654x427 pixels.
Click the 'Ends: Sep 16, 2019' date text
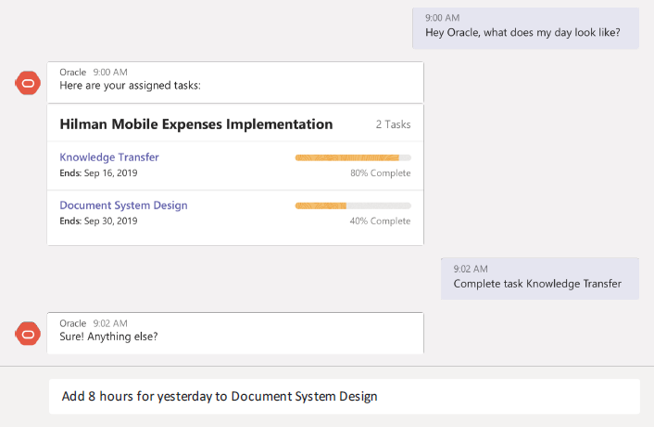(98, 173)
